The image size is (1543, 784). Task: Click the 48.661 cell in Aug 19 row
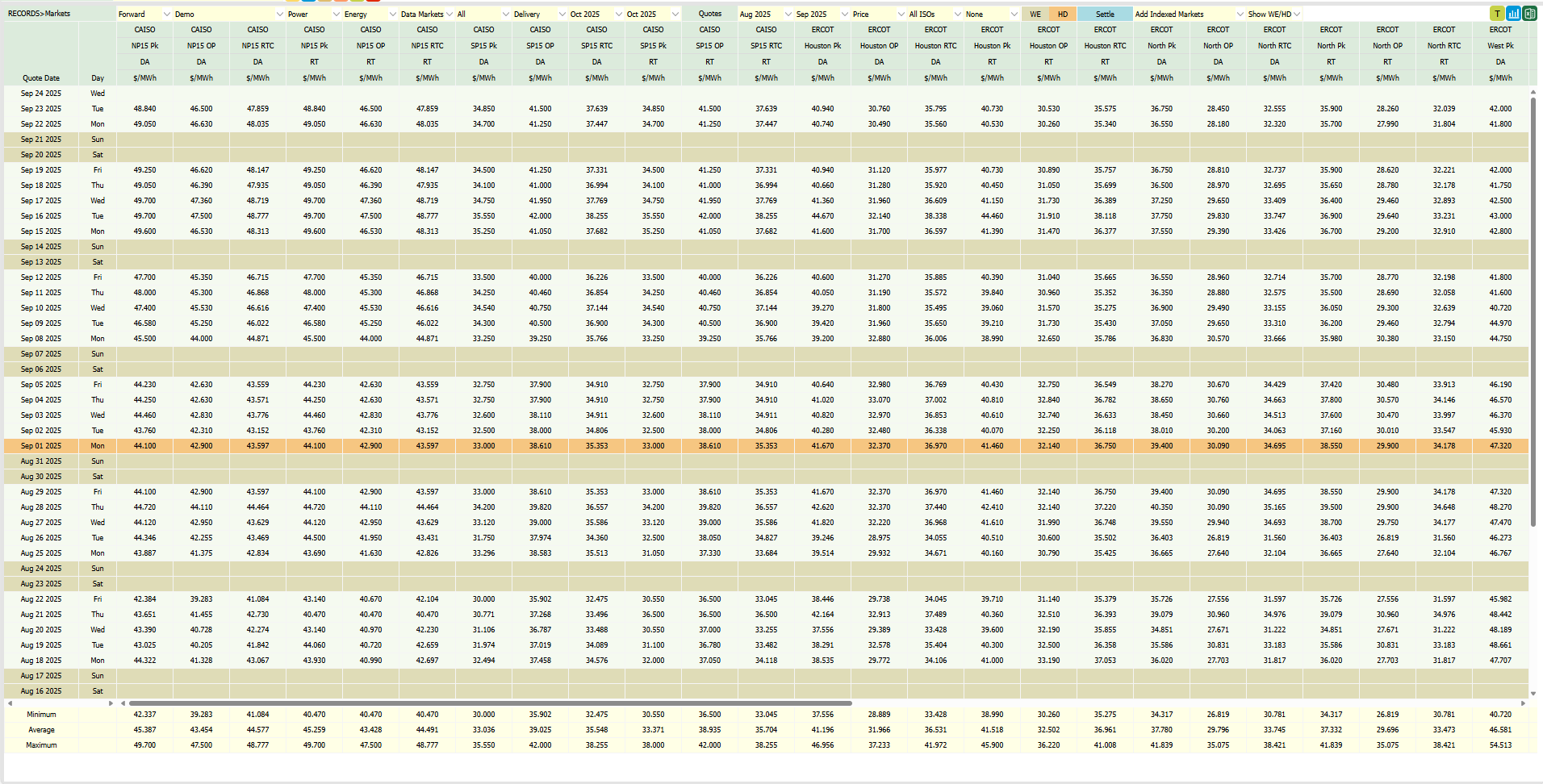point(1500,645)
